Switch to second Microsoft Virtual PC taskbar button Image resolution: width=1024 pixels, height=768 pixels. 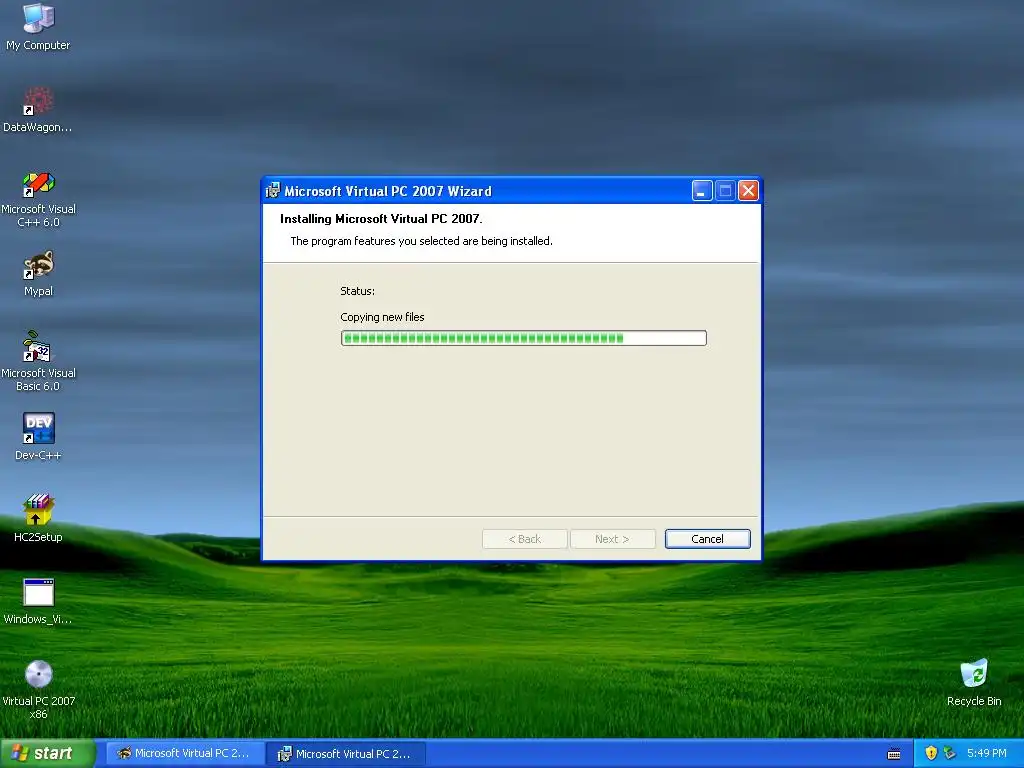(346, 754)
